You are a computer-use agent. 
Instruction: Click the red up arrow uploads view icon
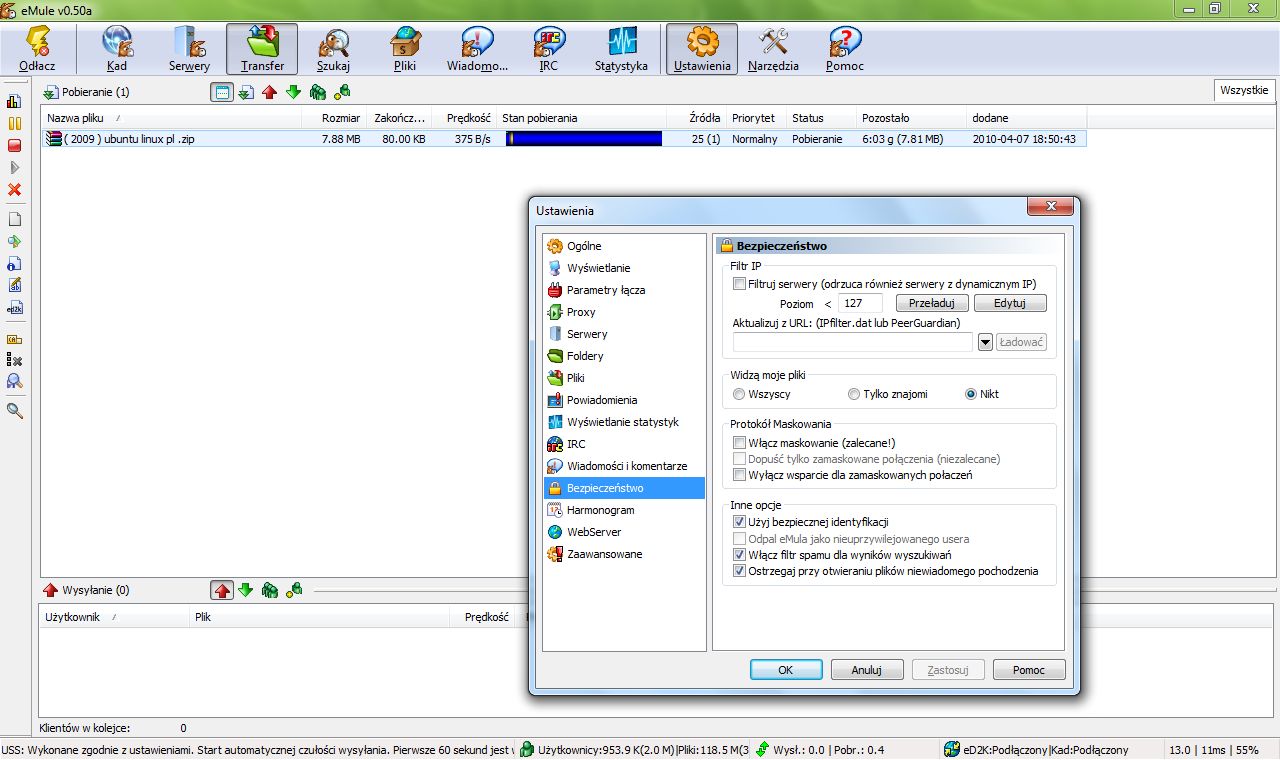point(269,92)
